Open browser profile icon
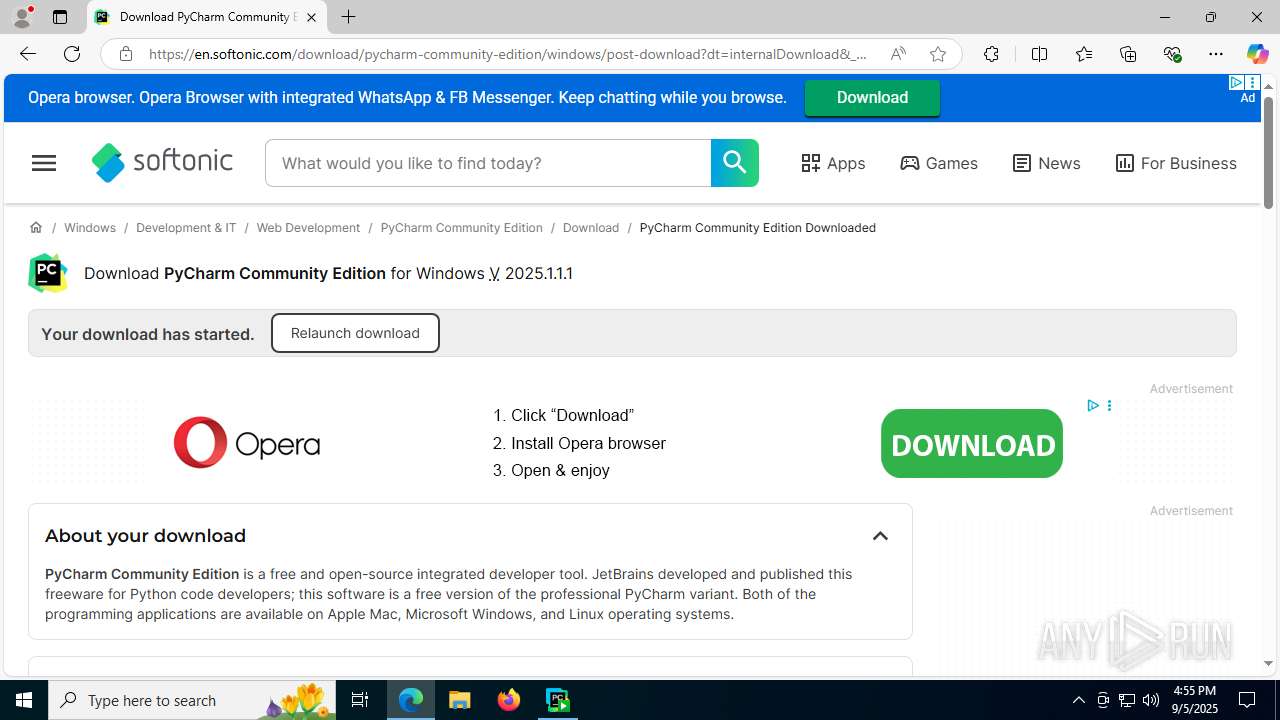Screen dimensions: 1280x720 coord(22,17)
